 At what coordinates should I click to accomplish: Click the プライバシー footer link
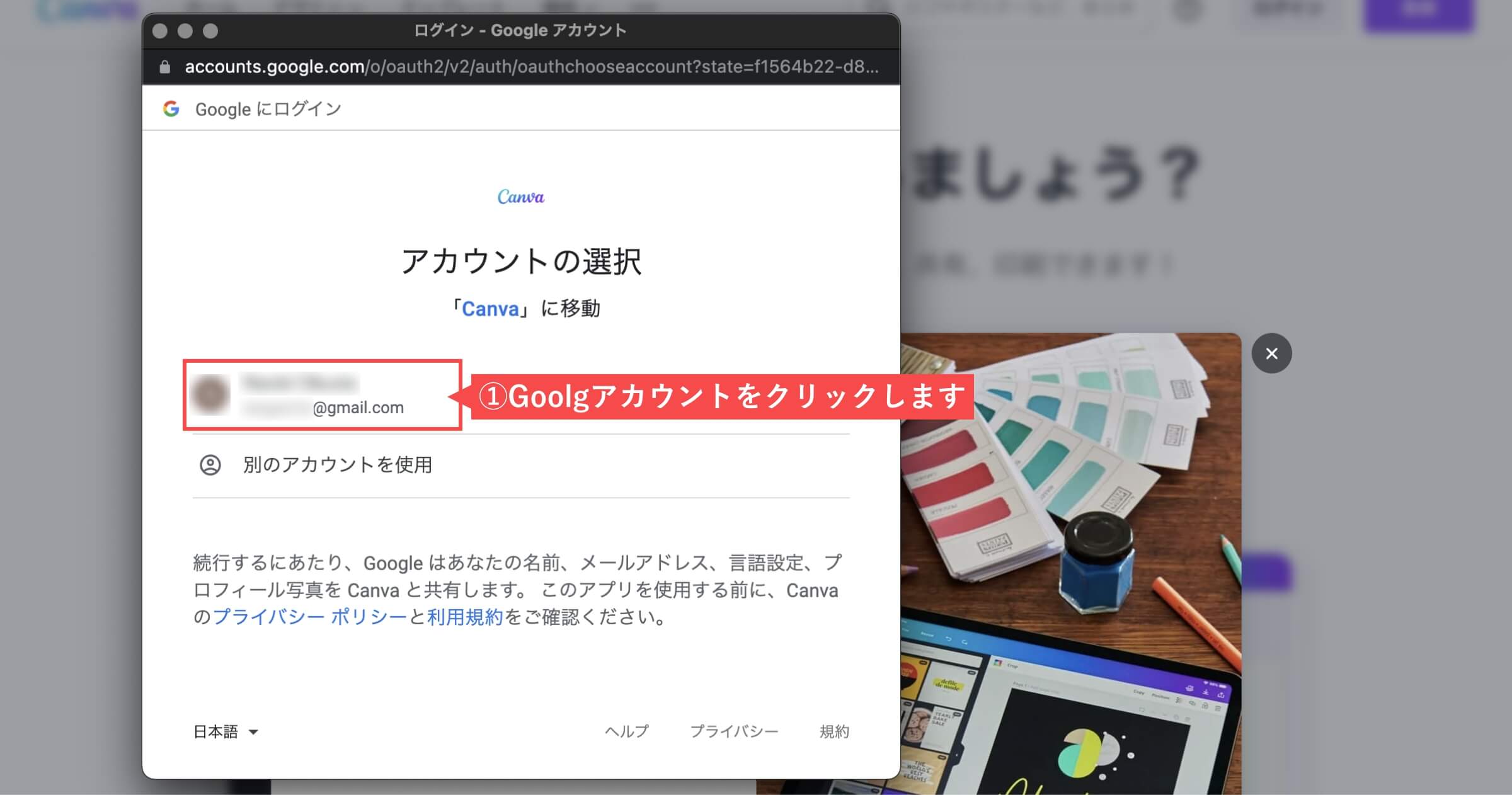734,731
